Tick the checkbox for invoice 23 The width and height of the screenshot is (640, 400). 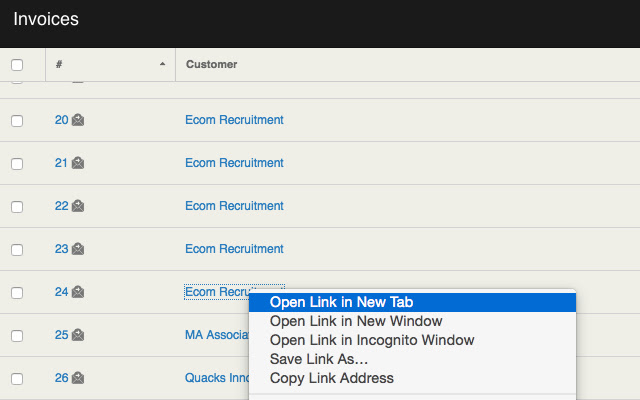pos(17,249)
